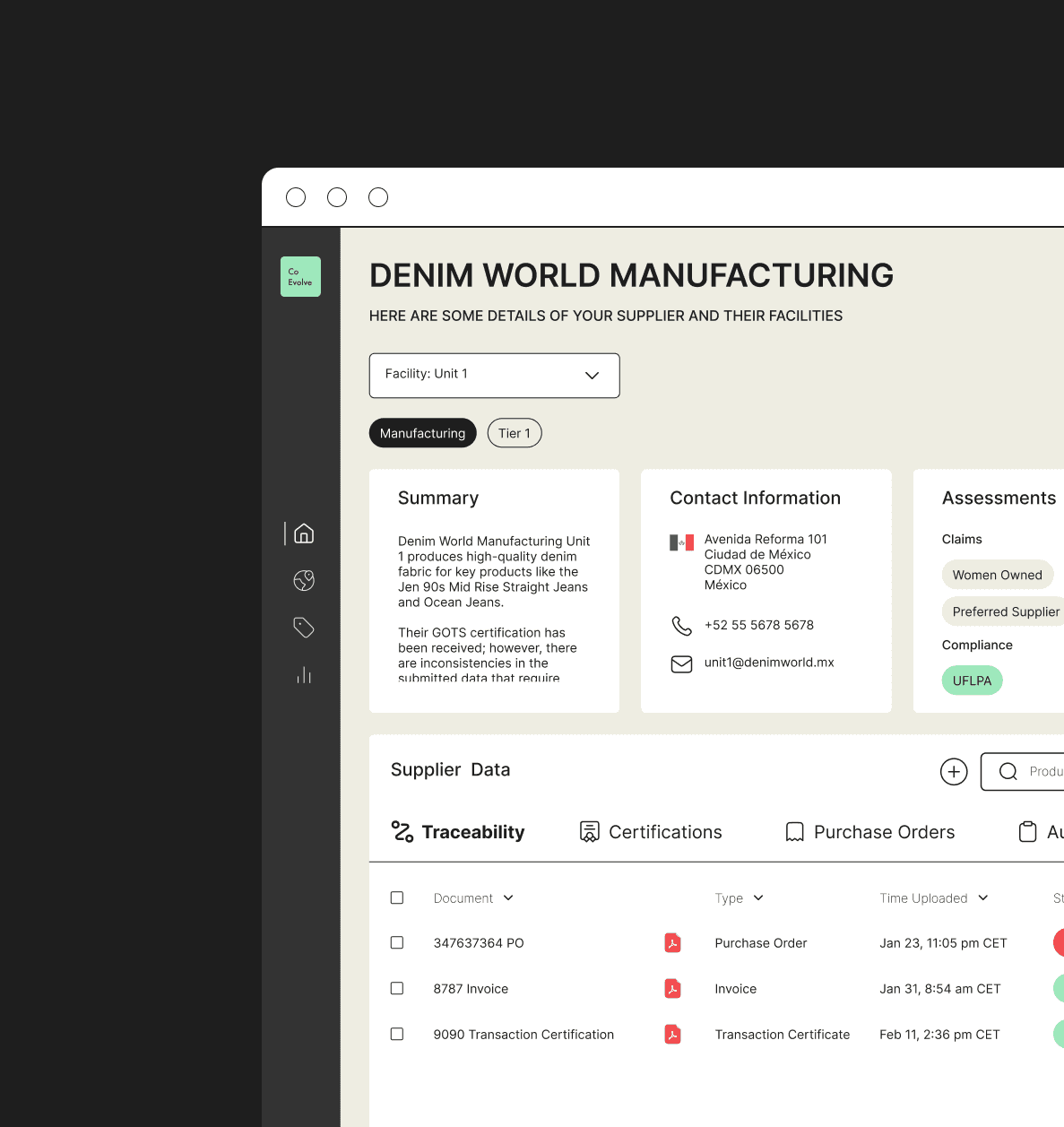Expand the Document column sort chevron
The image size is (1064, 1127).
click(508, 897)
